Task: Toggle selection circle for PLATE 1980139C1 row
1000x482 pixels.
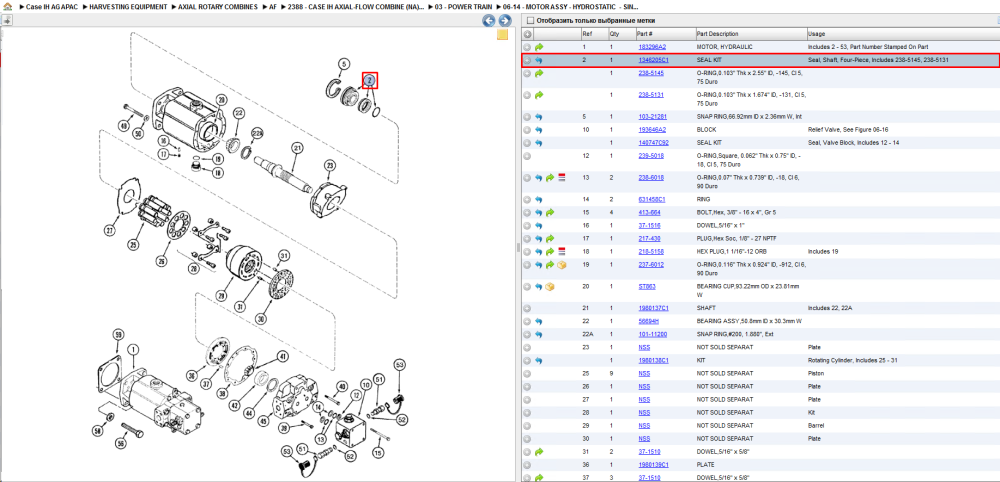Action: click(x=527, y=464)
